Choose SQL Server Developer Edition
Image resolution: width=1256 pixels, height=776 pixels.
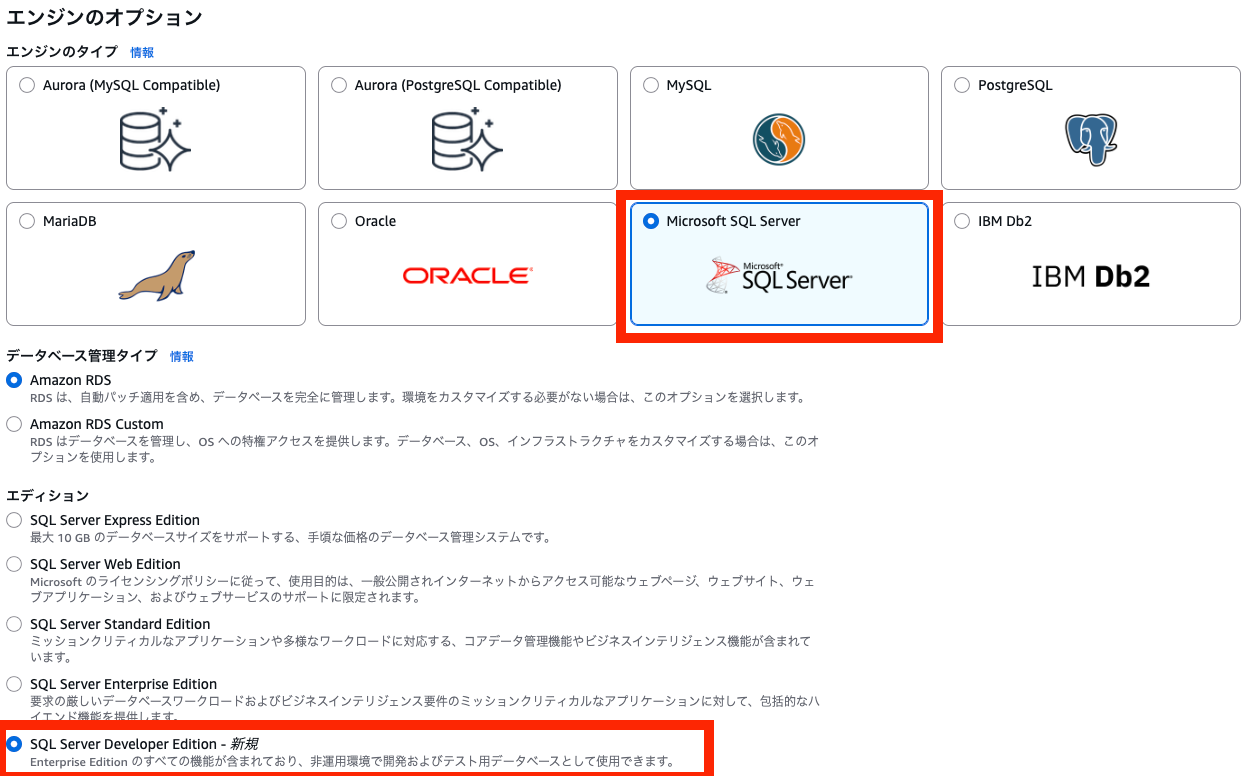pyautogui.click(x=14, y=745)
